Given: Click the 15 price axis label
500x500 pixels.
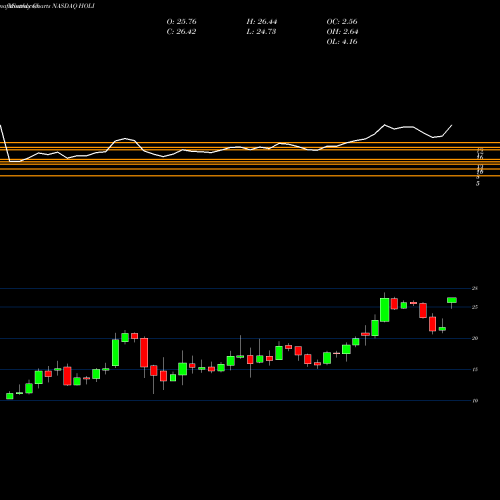Looking at the screenshot, I should (x=475, y=369).
